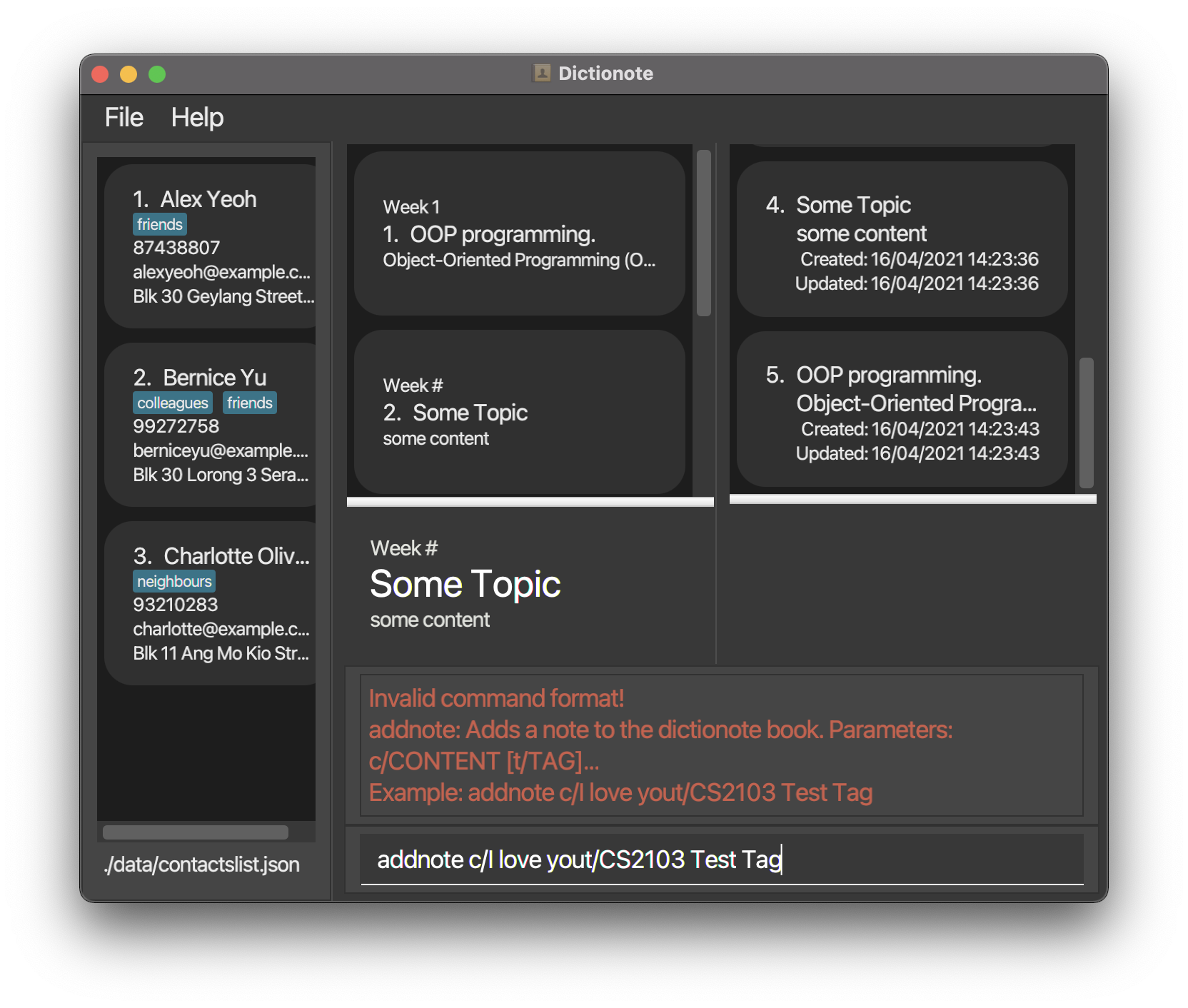The image size is (1188, 1008).
Task: Click the ./data/contactslist.json status path
Action: pyautogui.click(x=202, y=865)
